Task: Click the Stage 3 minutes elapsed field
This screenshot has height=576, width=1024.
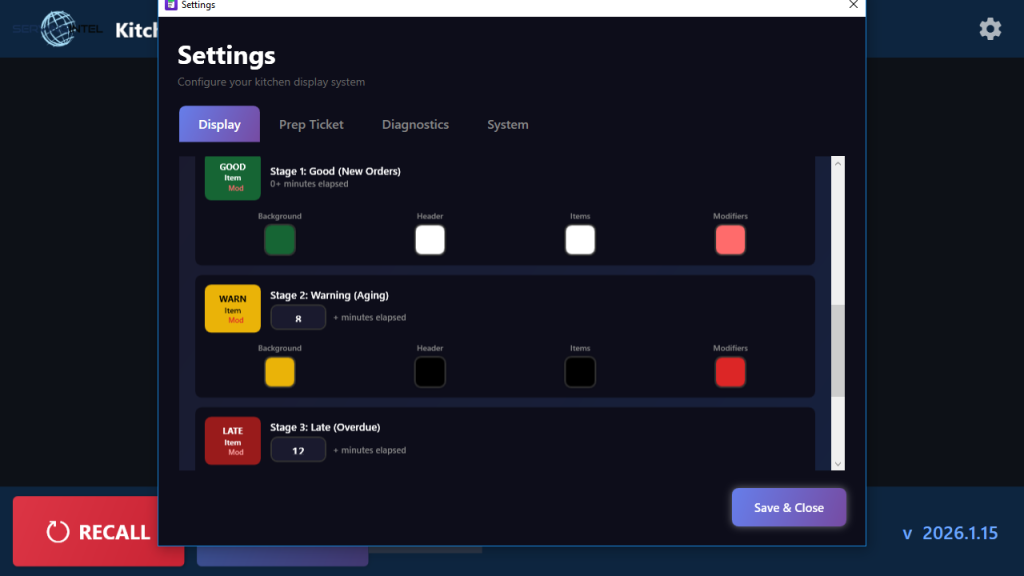Action: click(x=298, y=450)
